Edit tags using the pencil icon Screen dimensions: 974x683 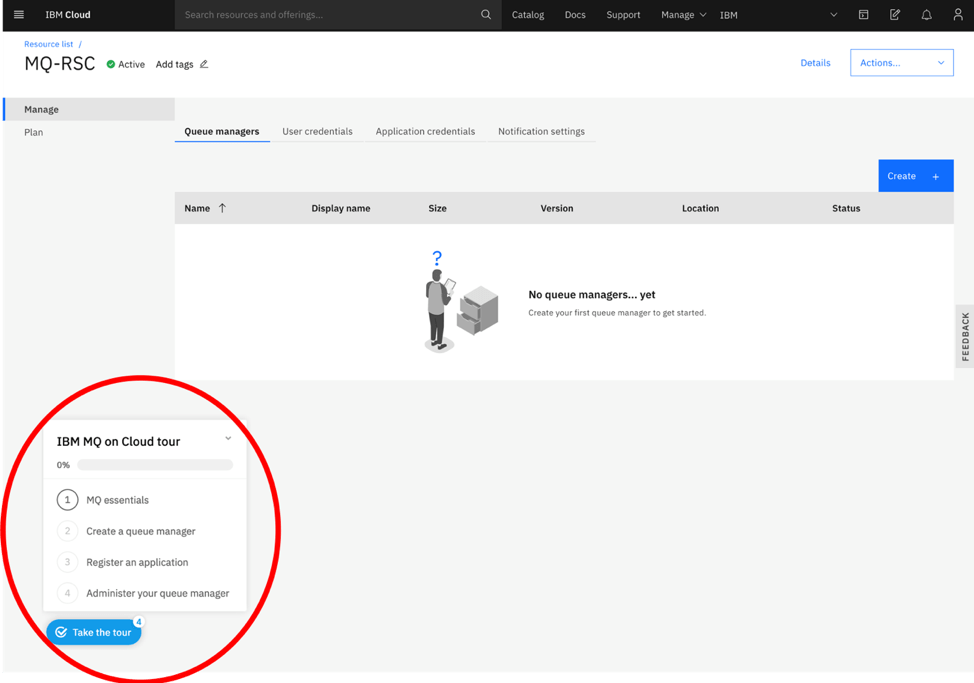(x=203, y=64)
